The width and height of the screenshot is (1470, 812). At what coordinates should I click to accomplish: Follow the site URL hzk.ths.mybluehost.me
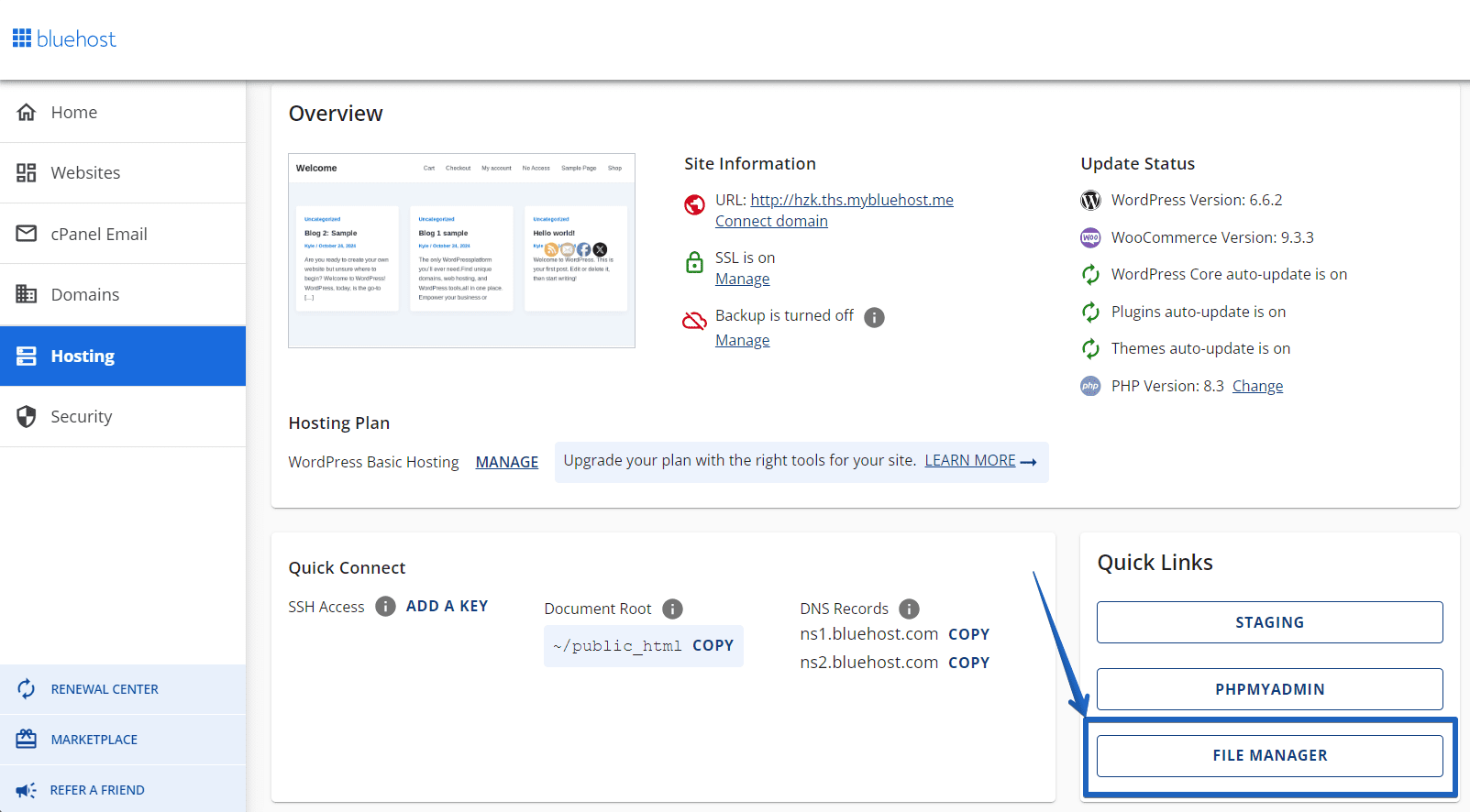[852, 200]
